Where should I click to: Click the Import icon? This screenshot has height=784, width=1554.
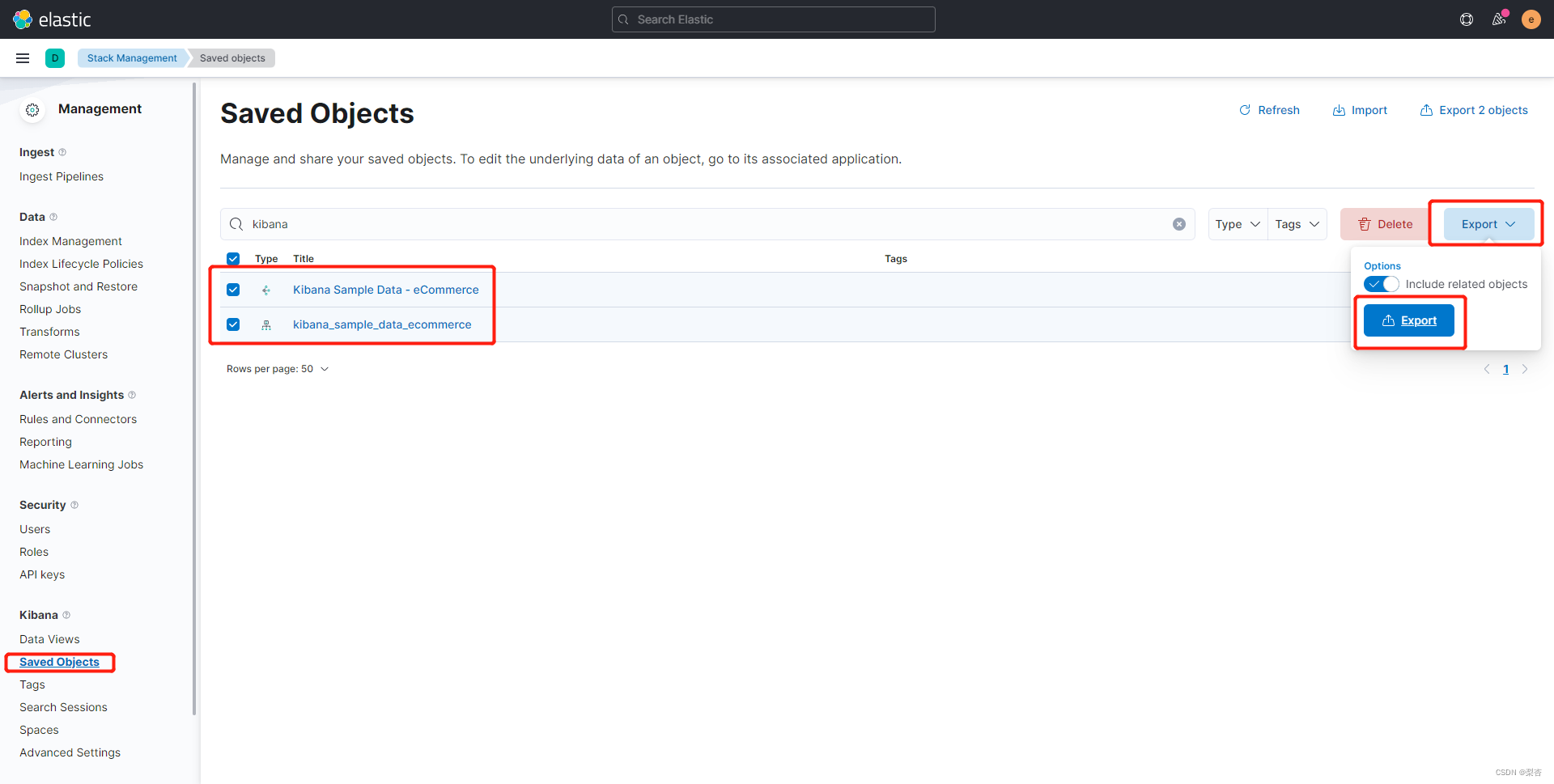[1340, 110]
